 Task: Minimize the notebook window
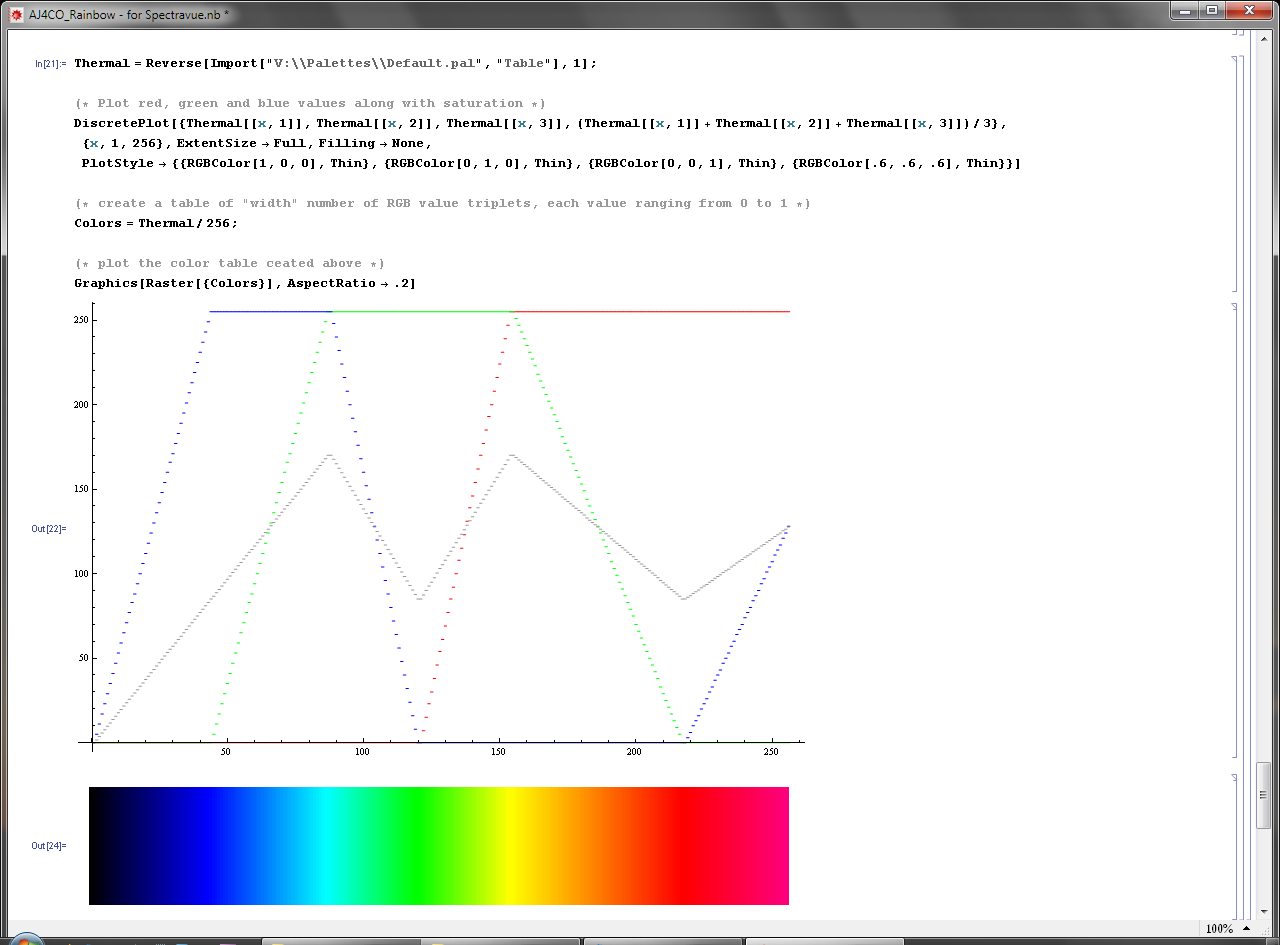pyautogui.click(x=1185, y=11)
